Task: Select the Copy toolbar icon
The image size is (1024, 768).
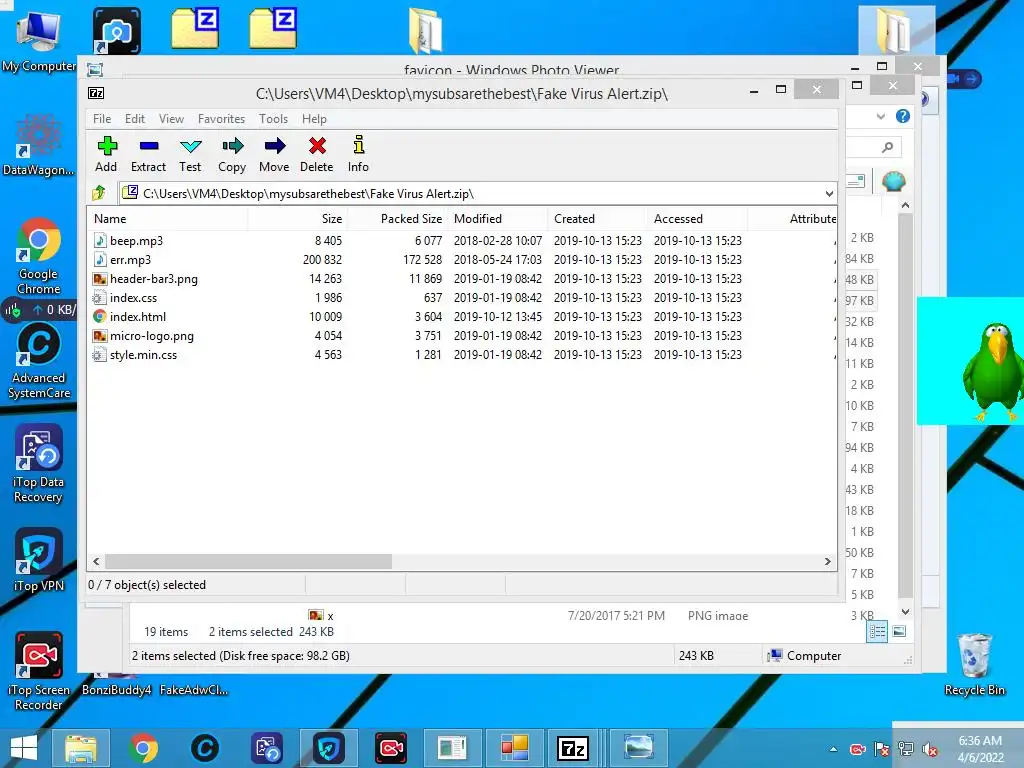Action: tap(232, 154)
